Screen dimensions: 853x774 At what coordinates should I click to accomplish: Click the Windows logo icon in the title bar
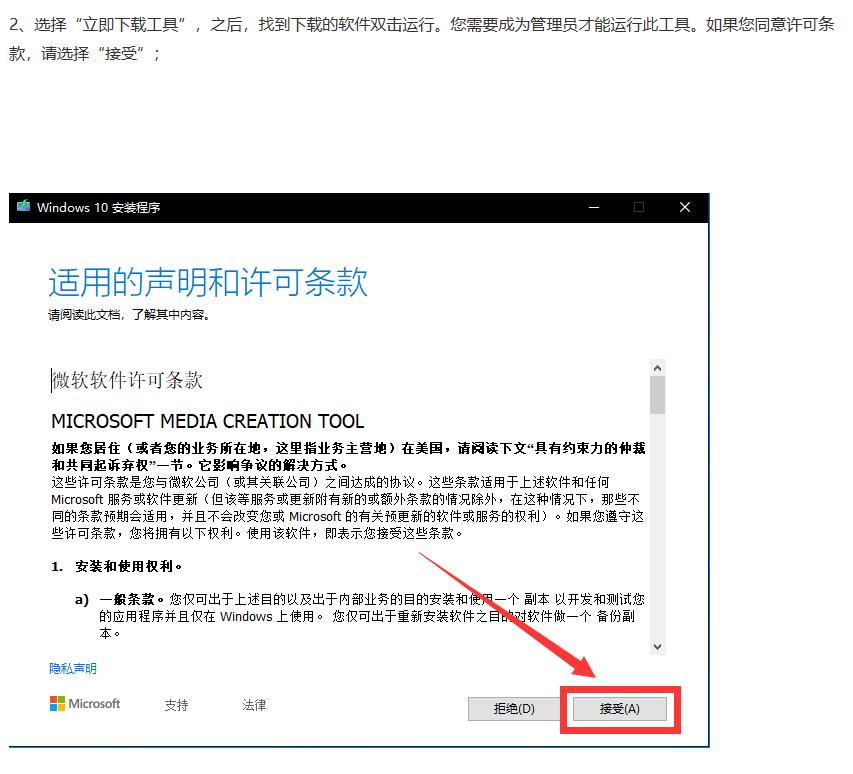pos(23,207)
